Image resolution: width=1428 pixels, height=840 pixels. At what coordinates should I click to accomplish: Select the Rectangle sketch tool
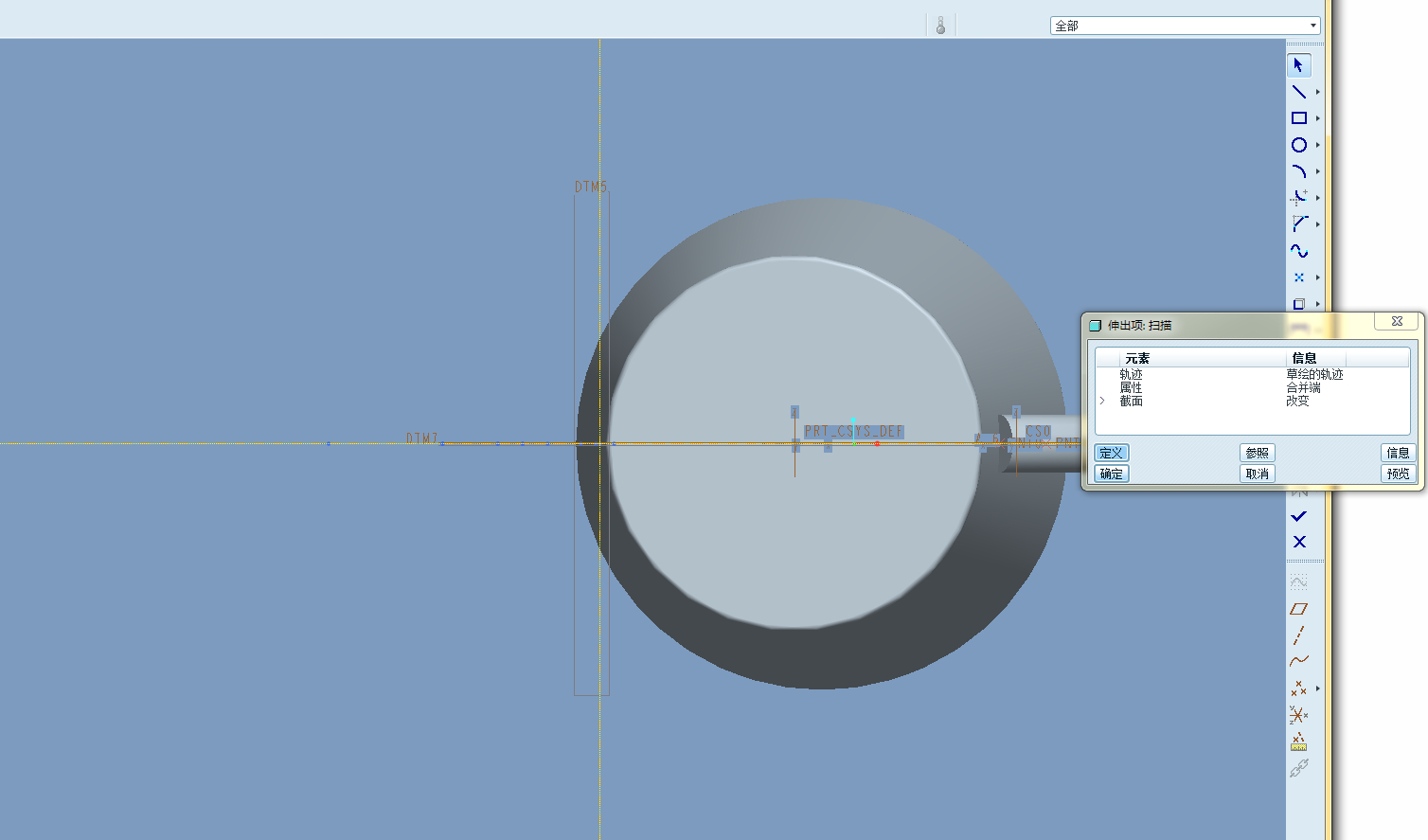click(1298, 118)
